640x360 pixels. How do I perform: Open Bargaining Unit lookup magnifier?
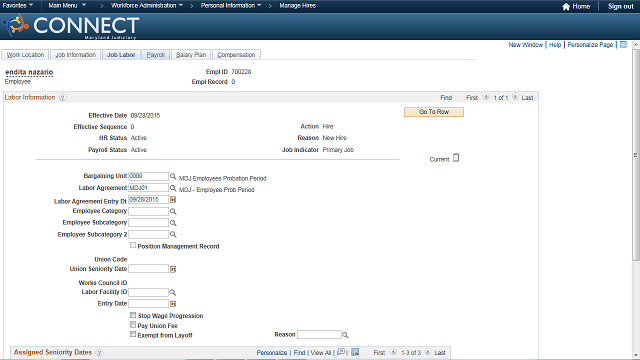pyautogui.click(x=173, y=176)
